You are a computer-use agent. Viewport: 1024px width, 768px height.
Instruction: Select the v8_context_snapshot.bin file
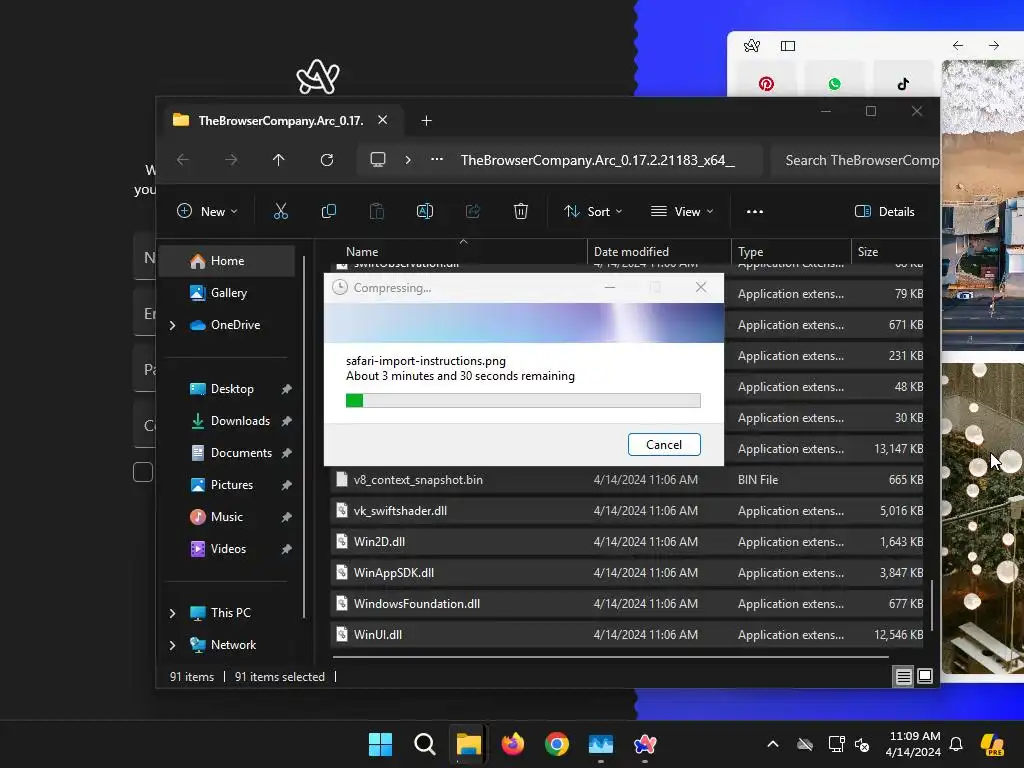pos(627,479)
